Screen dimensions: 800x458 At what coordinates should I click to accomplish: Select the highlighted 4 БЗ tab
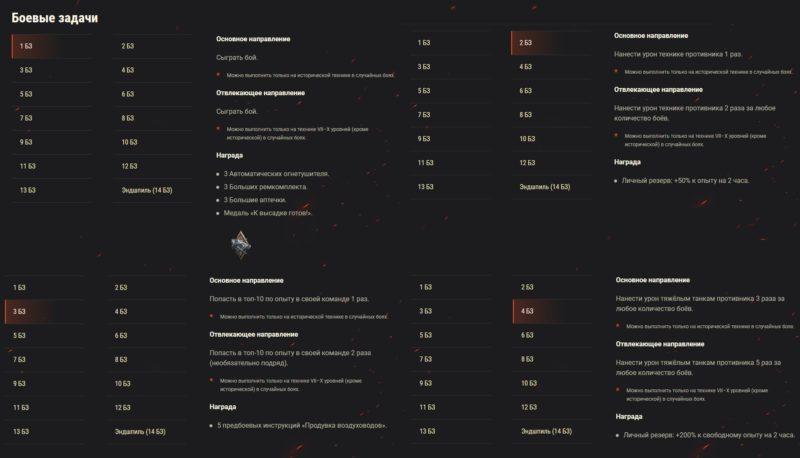pyautogui.click(x=553, y=311)
